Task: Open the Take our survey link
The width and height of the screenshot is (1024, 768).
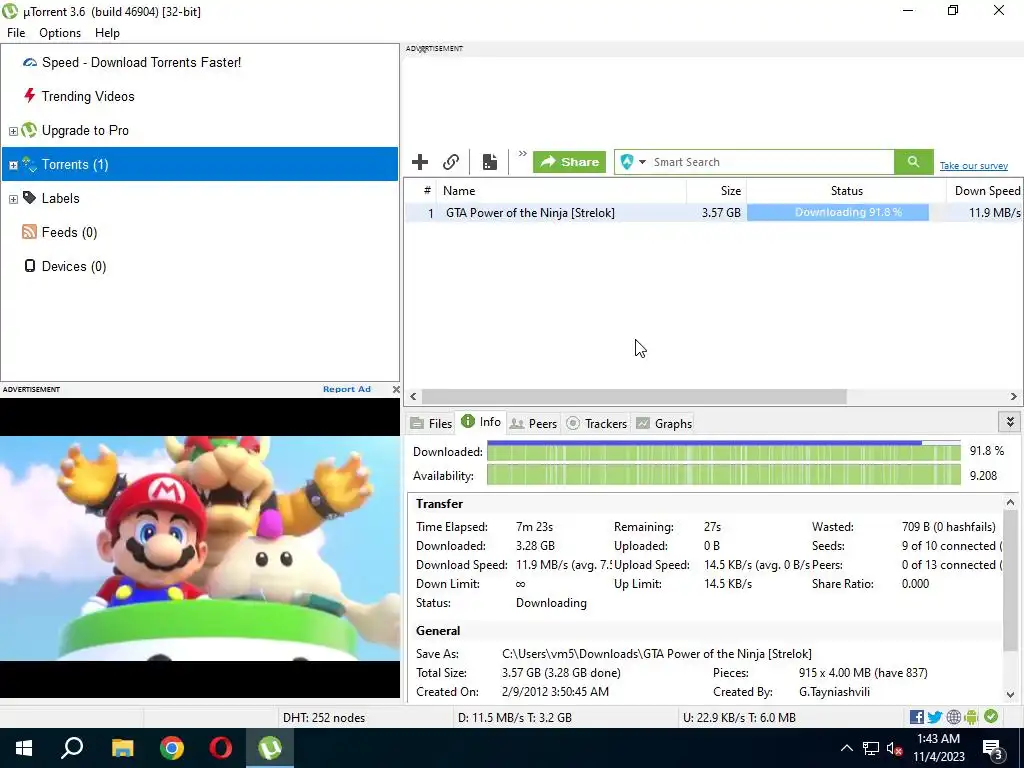Action: click(x=974, y=166)
